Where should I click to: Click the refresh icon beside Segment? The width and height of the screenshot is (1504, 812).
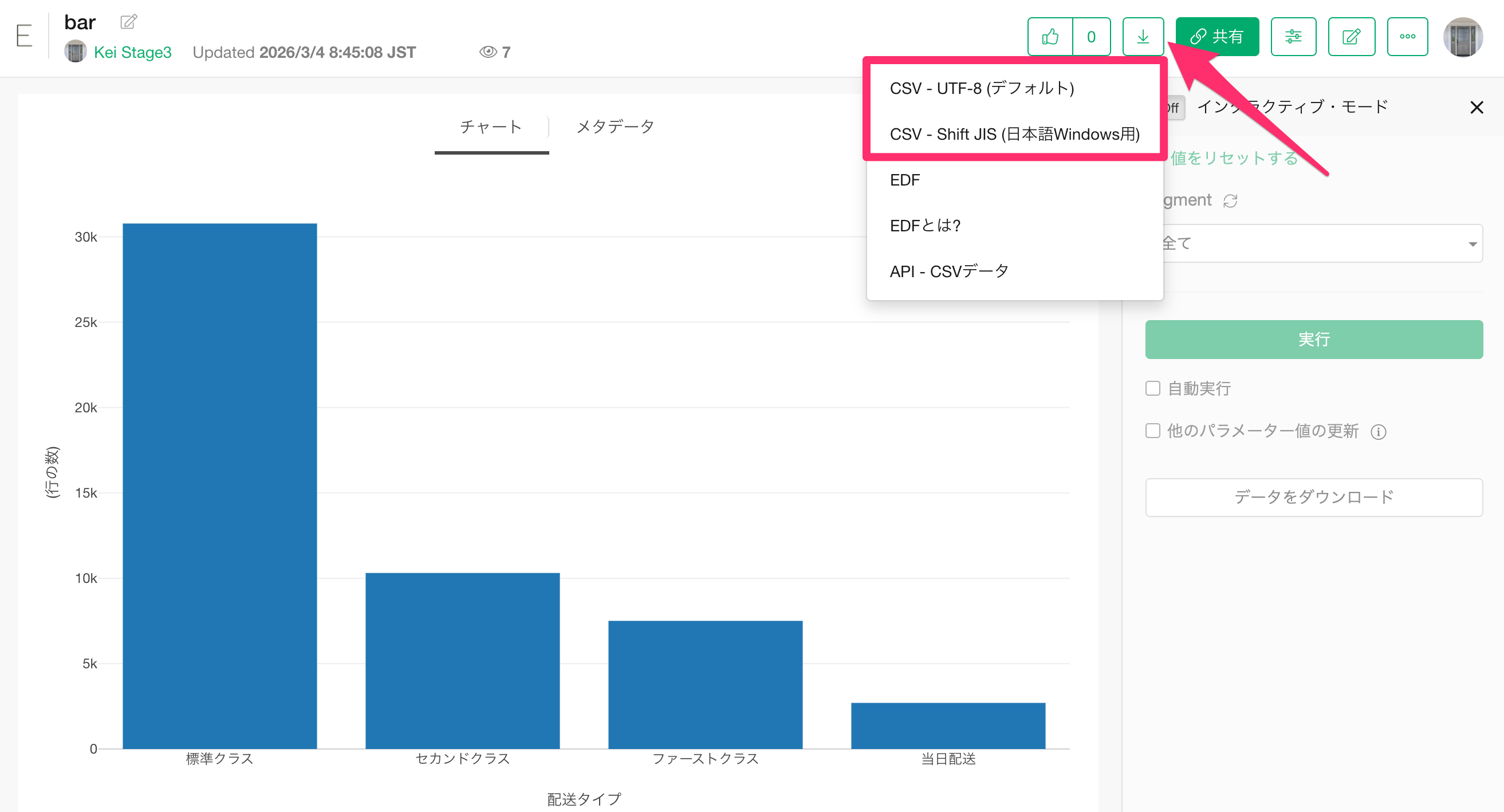pos(1230,201)
